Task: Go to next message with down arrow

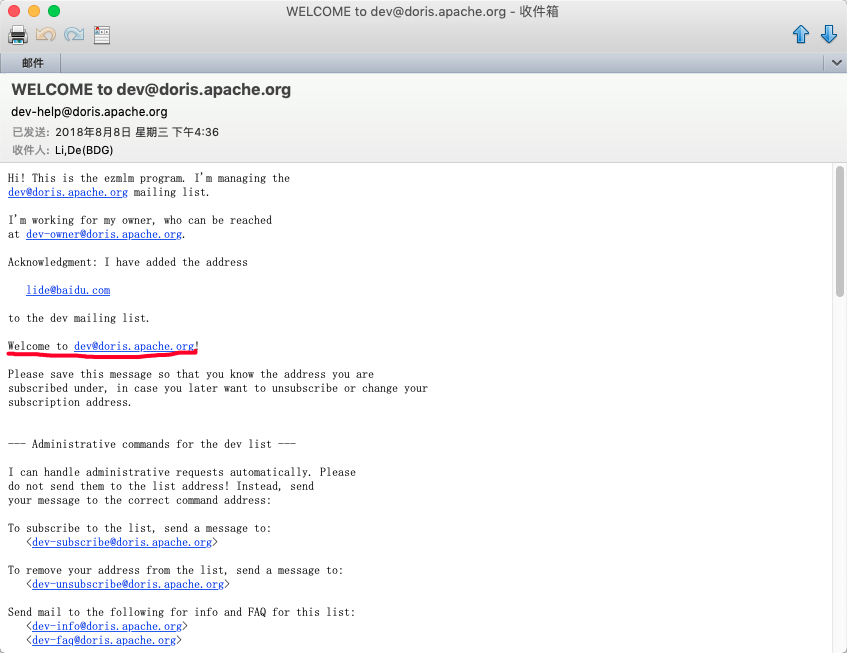Action: pos(828,35)
